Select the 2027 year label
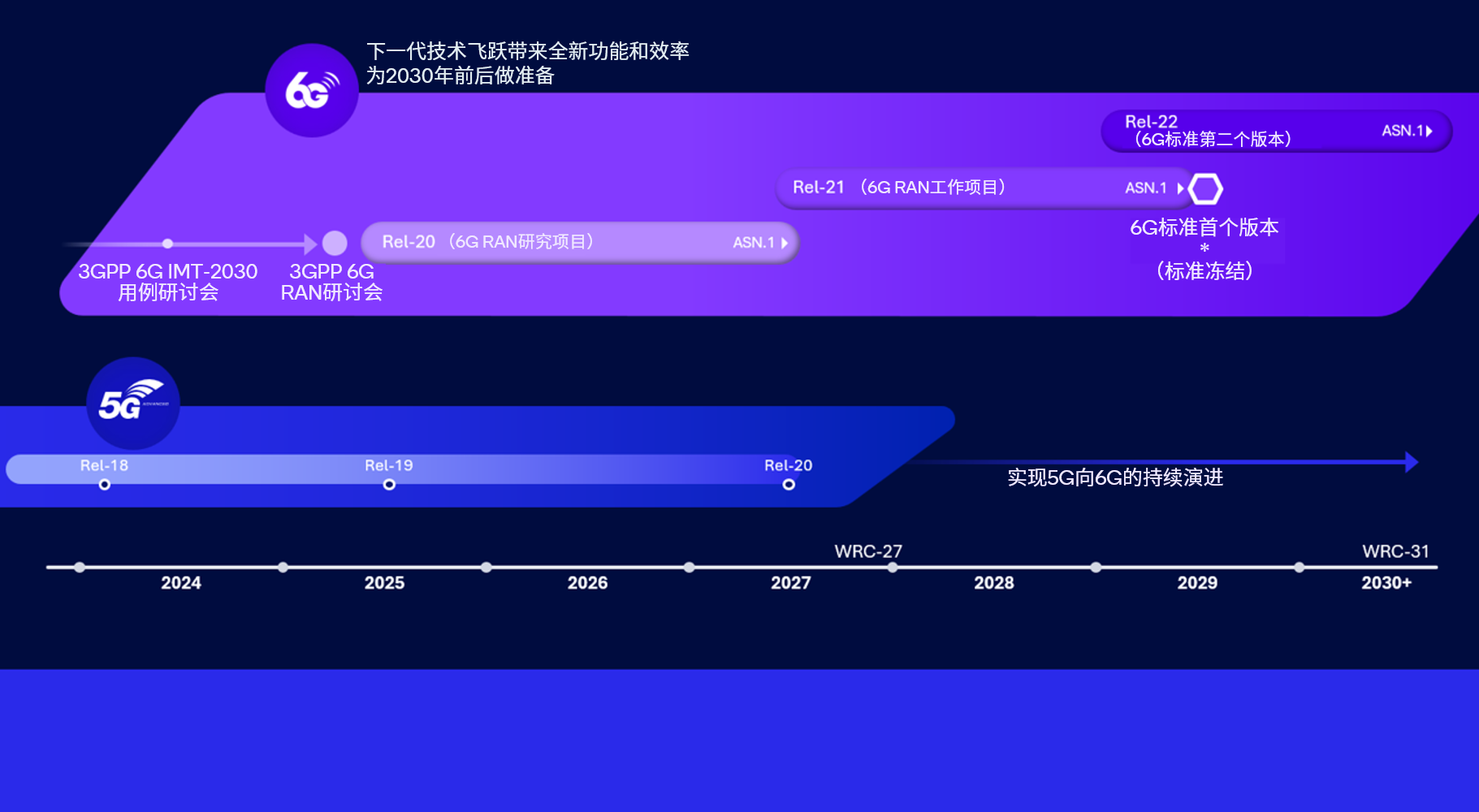1479x812 pixels. 790,582
